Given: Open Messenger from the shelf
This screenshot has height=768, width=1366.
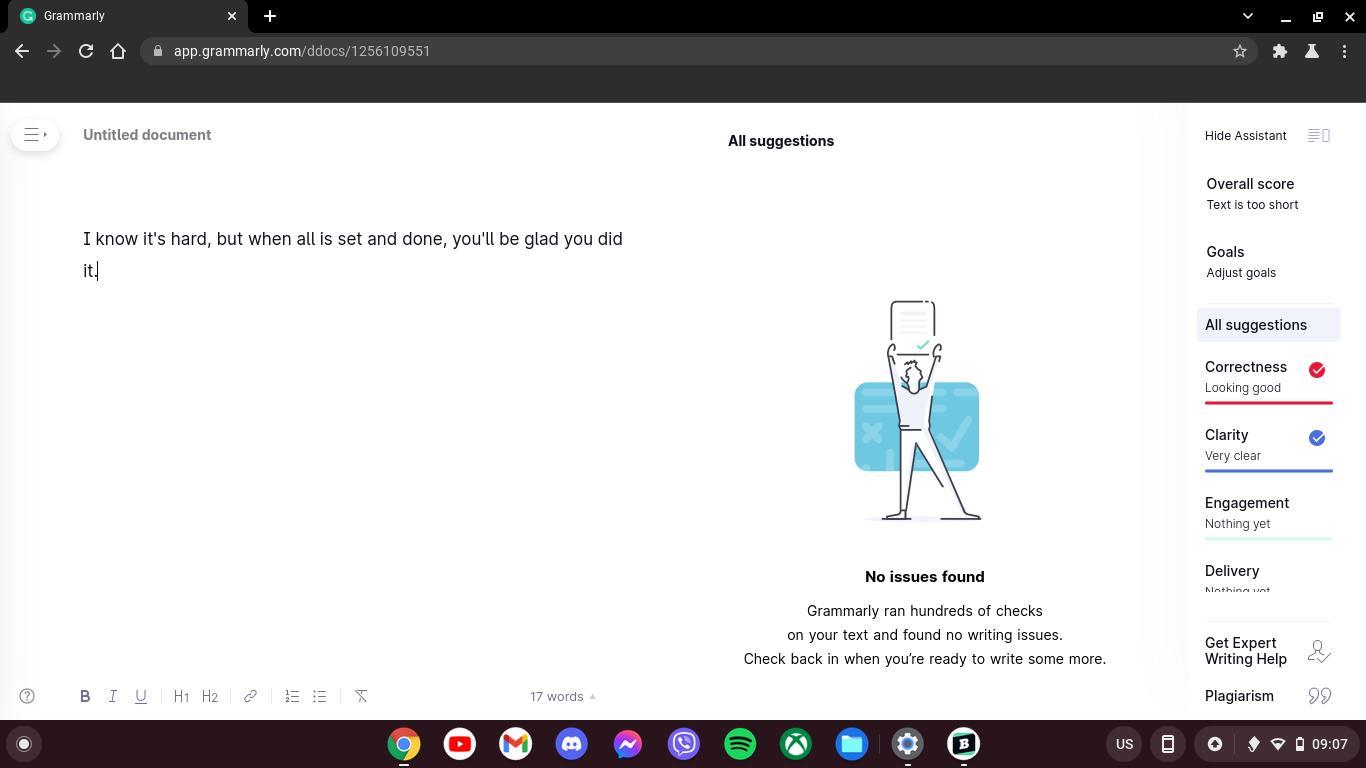Looking at the screenshot, I should [x=628, y=744].
